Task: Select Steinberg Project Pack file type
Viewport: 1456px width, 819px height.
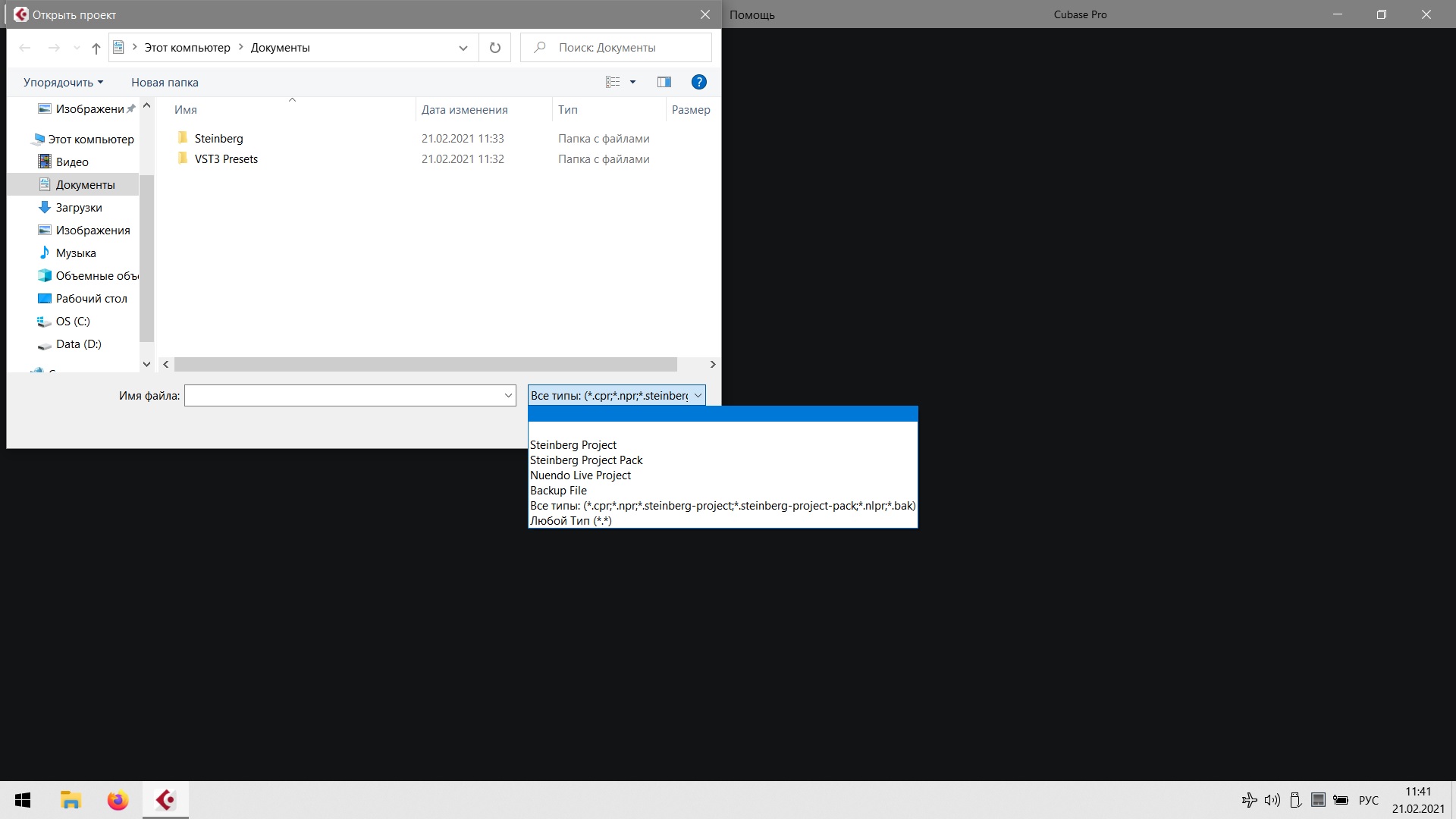Action: [586, 460]
